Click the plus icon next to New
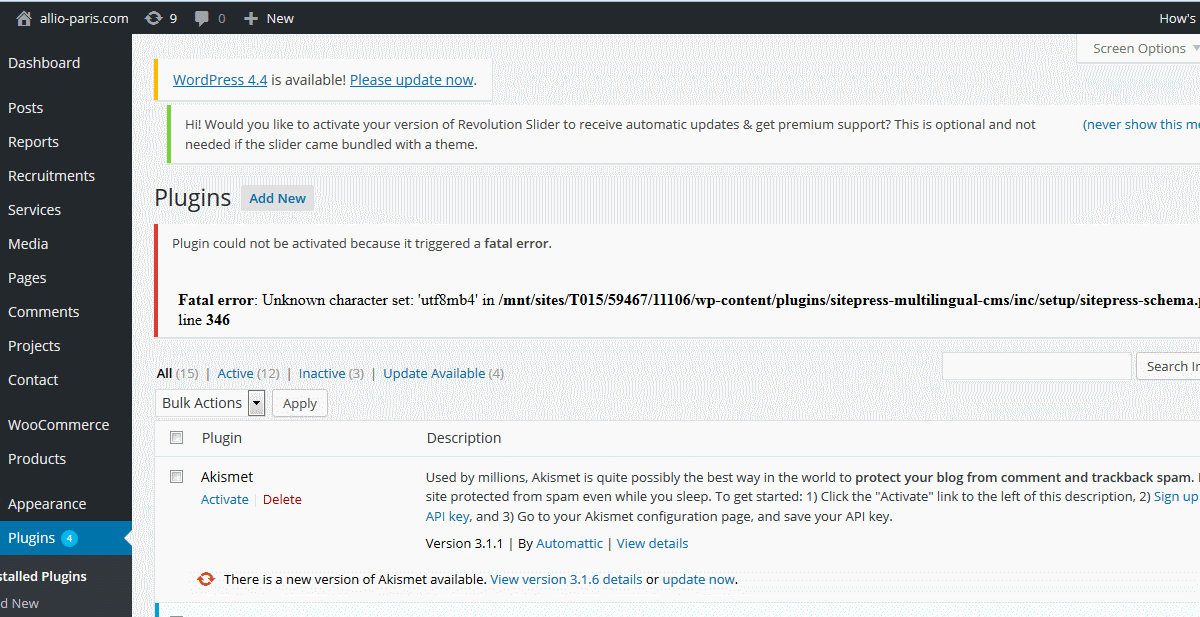Image resolution: width=1200 pixels, height=617 pixels. pos(251,18)
